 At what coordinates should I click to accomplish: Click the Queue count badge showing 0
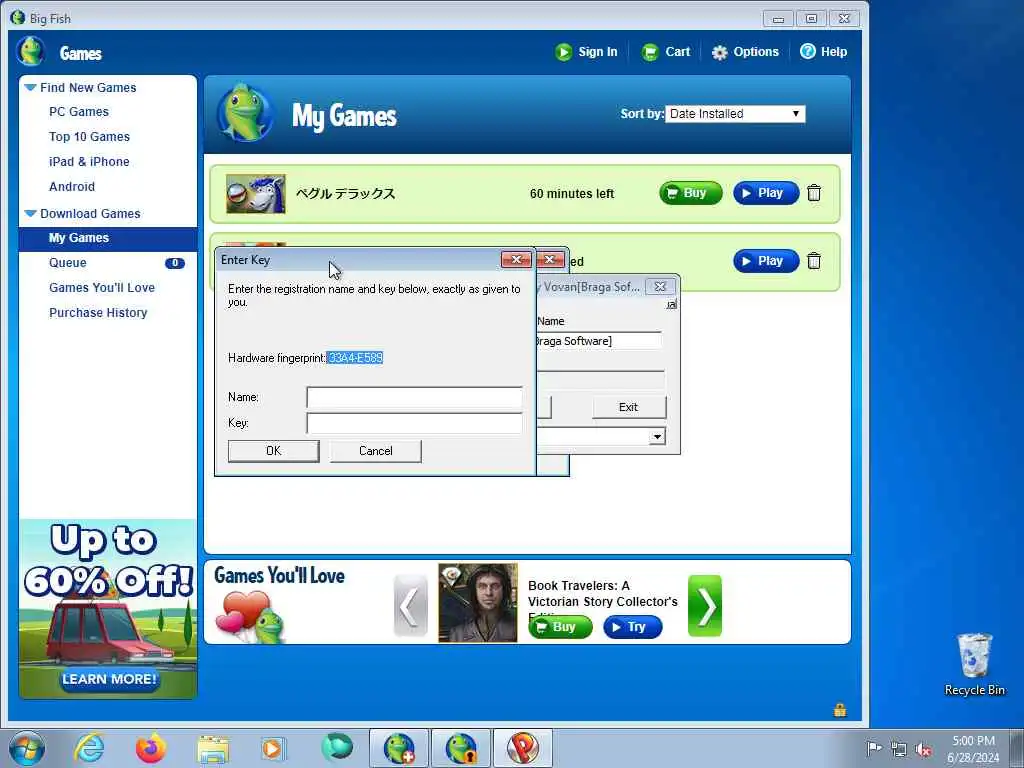point(174,263)
